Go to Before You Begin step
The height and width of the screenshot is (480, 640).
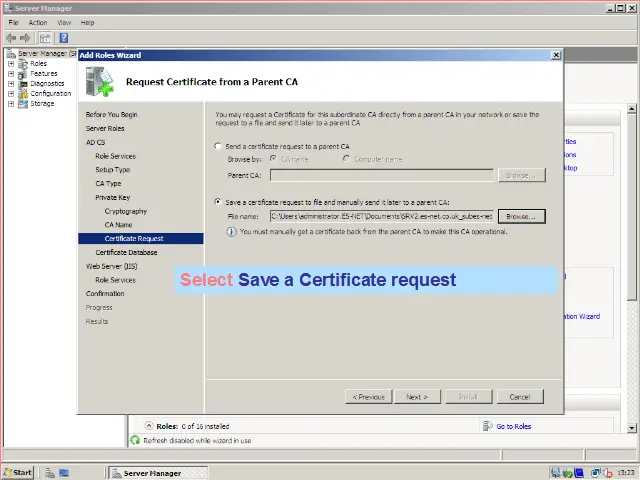(111, 115)
